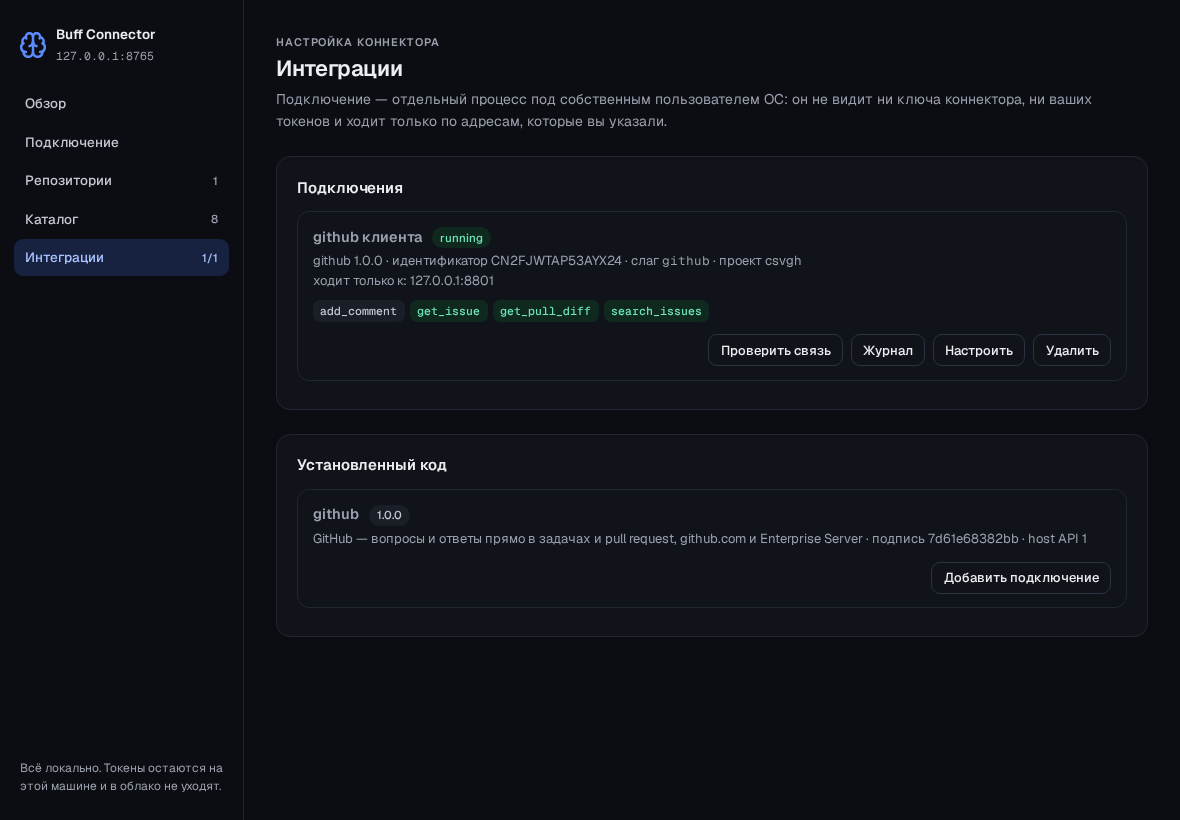
Task: Click the get_issue tool tag
Action: click(449, 311)
